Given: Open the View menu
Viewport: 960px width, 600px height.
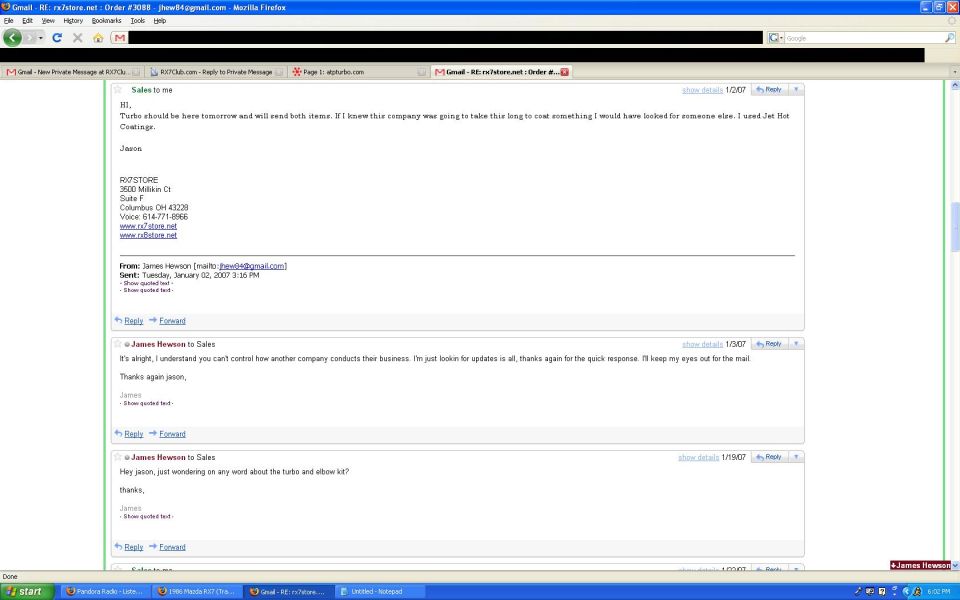Looking at the screenshot, I should (x=48, y=21).
